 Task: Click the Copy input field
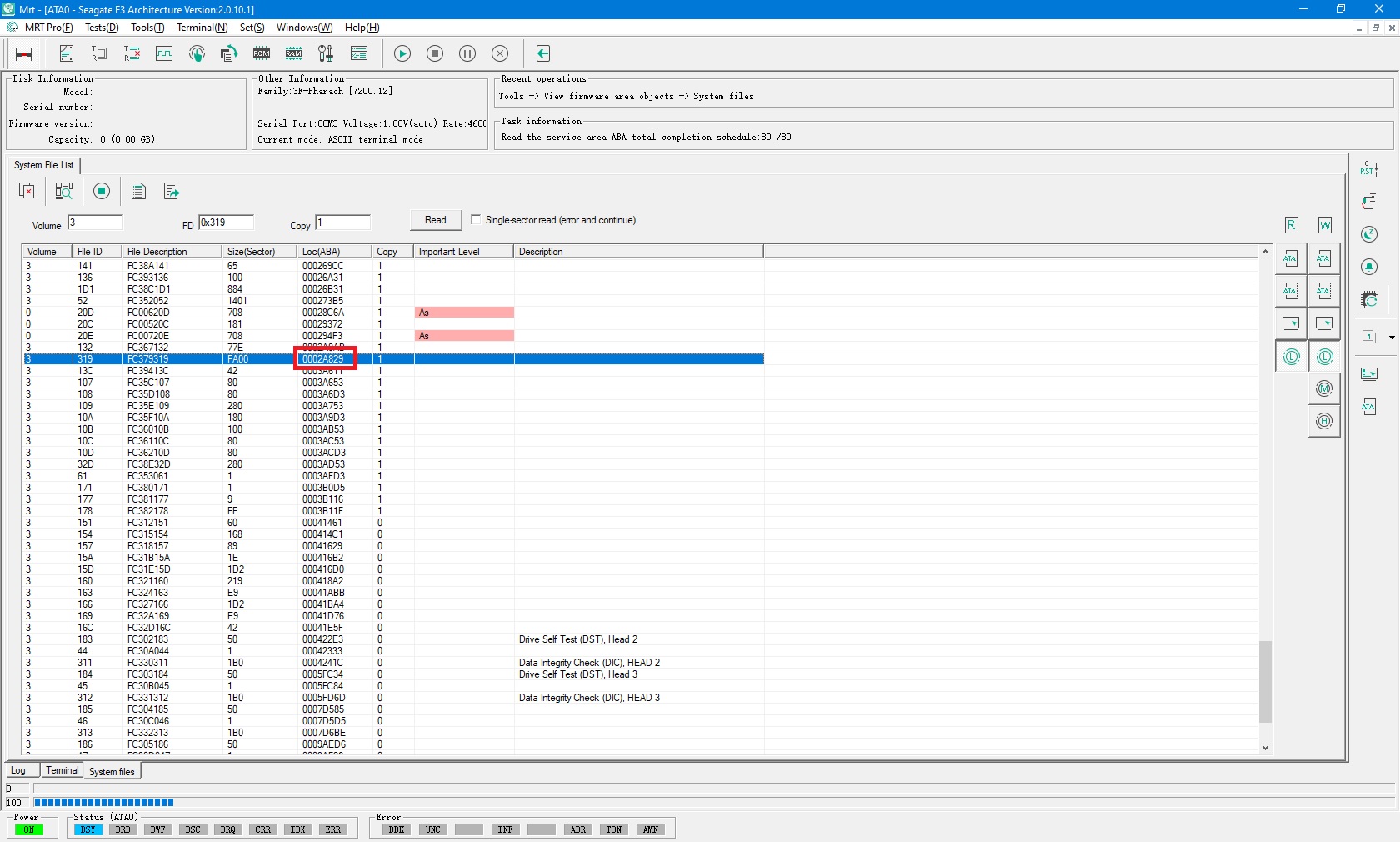tap(342, 223)
